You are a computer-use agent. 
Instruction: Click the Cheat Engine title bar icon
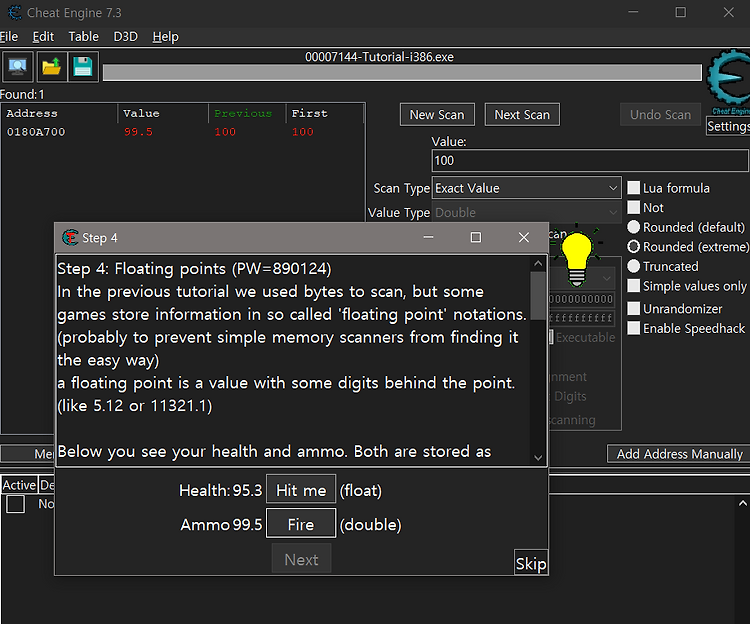point(15,12)
